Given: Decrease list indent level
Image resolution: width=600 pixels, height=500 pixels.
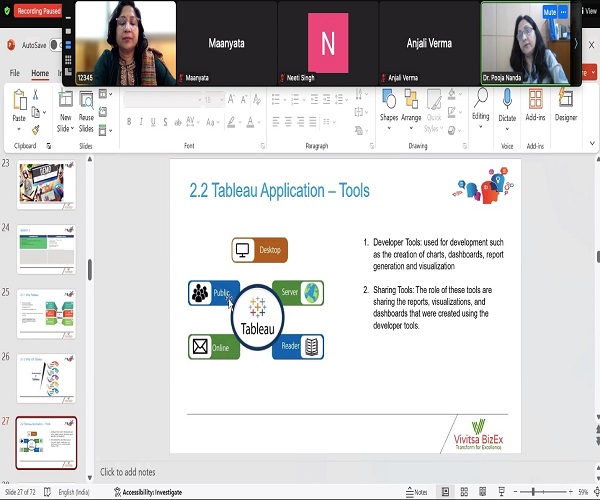Looking at the screenshot, I should pos(314,100).
